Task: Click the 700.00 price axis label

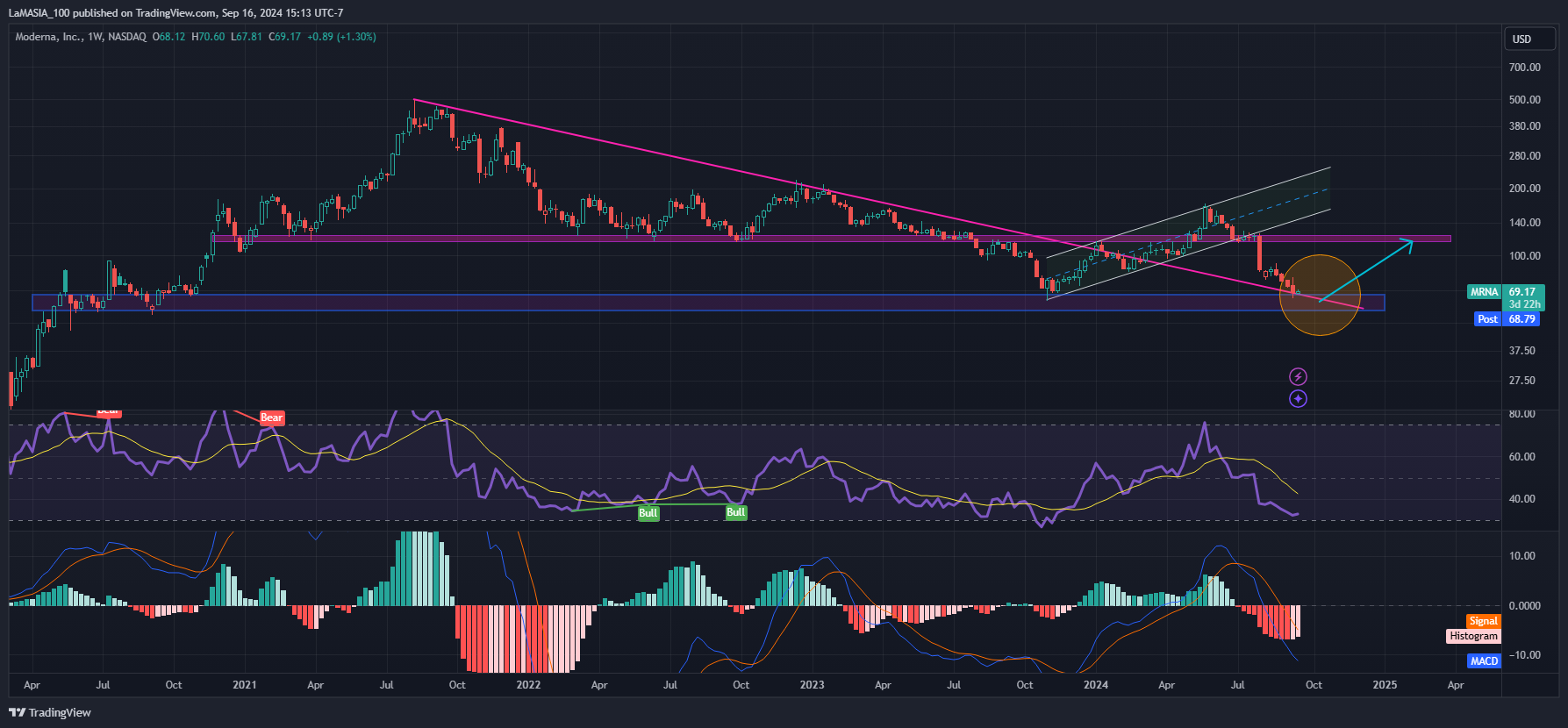Action: pos(1524,68)
